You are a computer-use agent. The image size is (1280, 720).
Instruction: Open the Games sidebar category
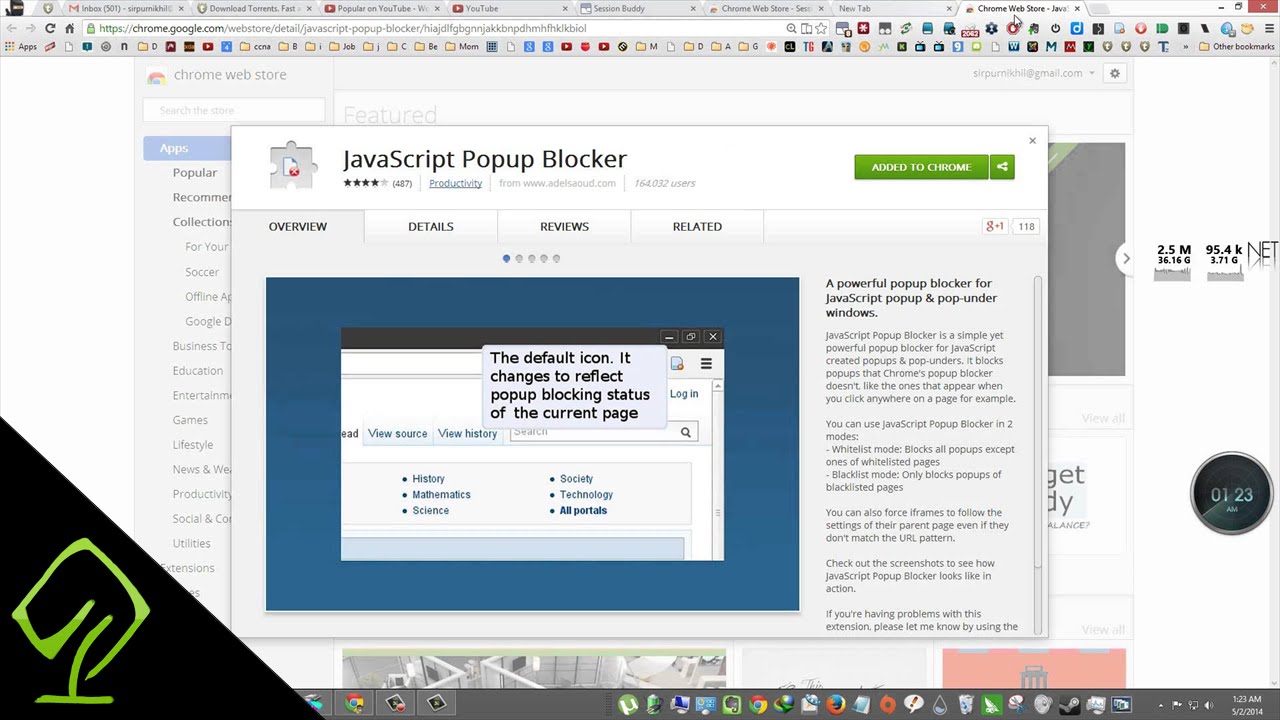(x=190, y=420)
